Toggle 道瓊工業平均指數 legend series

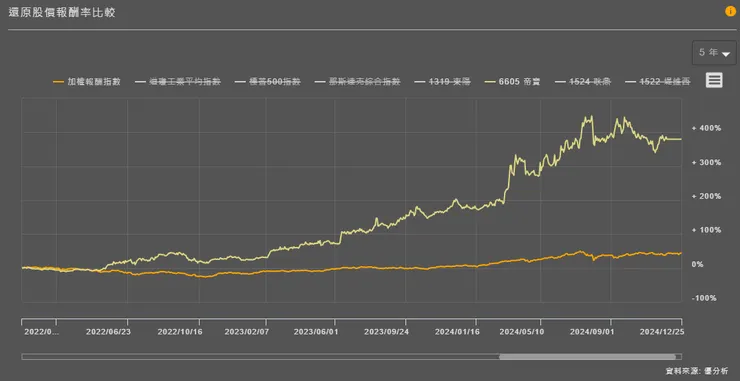(178, 82)
